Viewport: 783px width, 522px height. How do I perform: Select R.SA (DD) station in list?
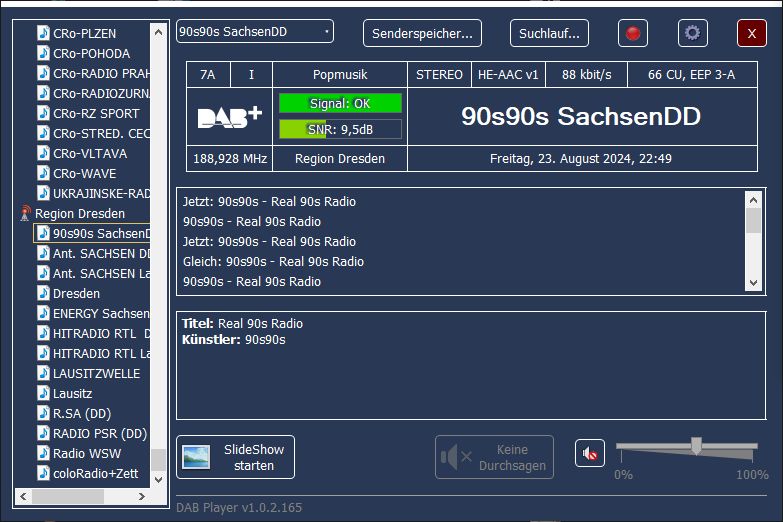point(81,413)
